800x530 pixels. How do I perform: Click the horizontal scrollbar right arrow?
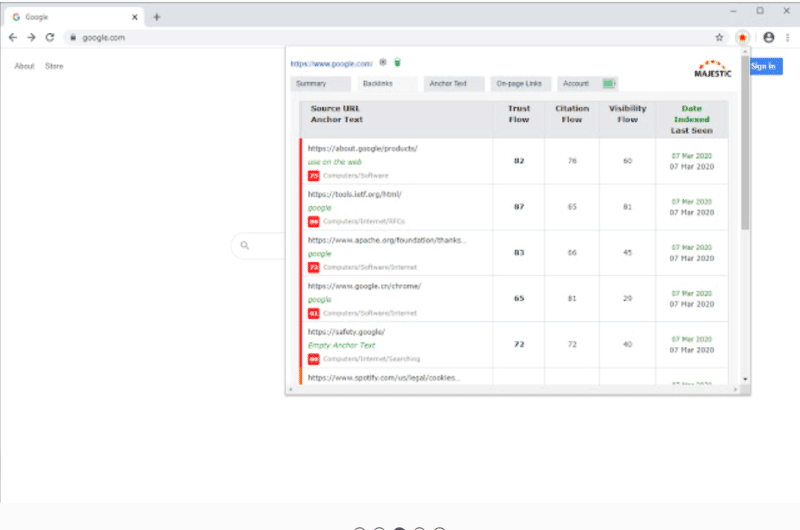[735, 390]
